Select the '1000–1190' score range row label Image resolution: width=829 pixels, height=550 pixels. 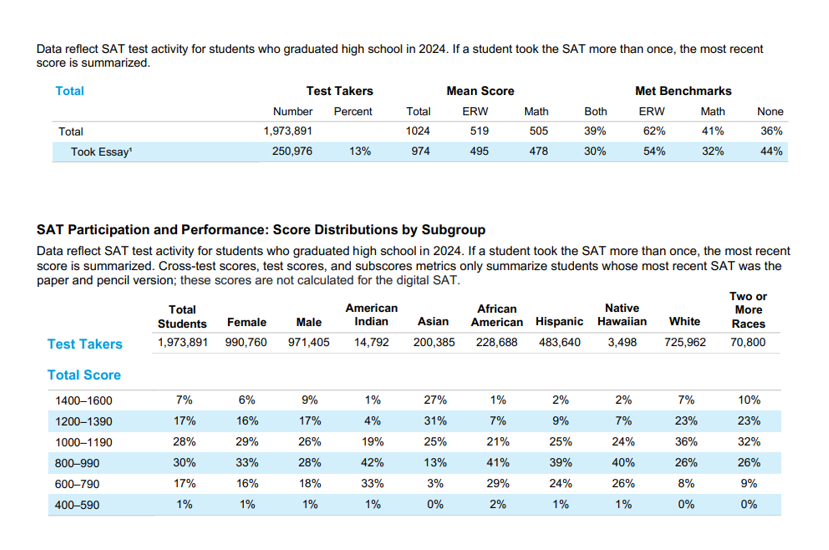[x=84, y=443]
